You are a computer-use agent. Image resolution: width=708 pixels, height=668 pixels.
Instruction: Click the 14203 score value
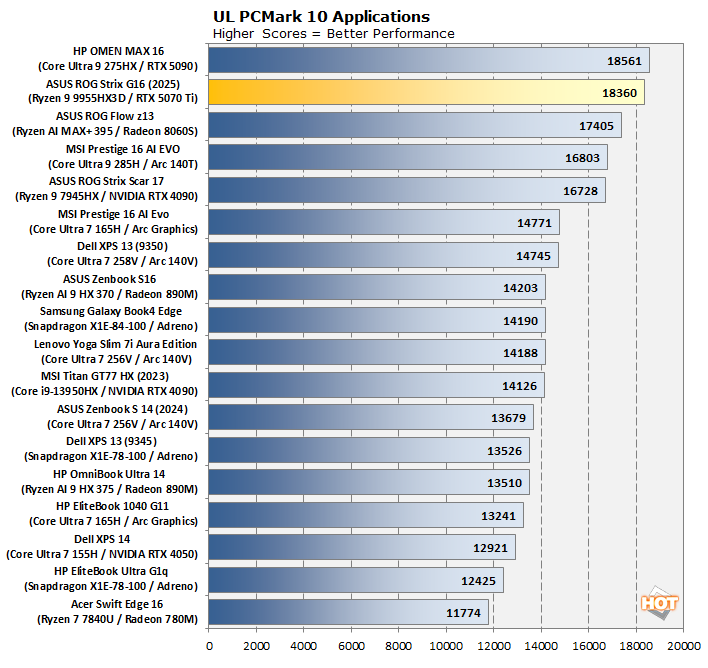click(520, 288)
